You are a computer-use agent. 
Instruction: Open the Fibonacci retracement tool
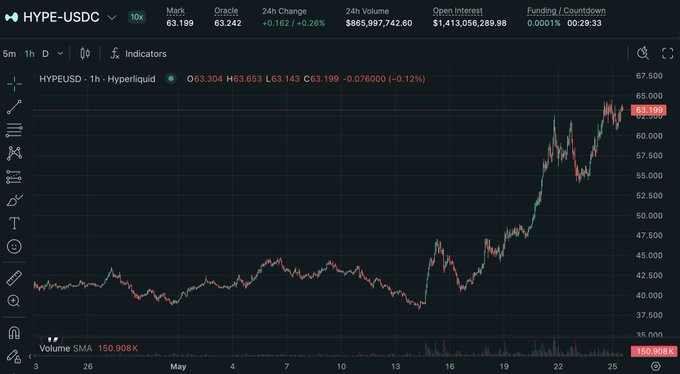click(14, 130)
